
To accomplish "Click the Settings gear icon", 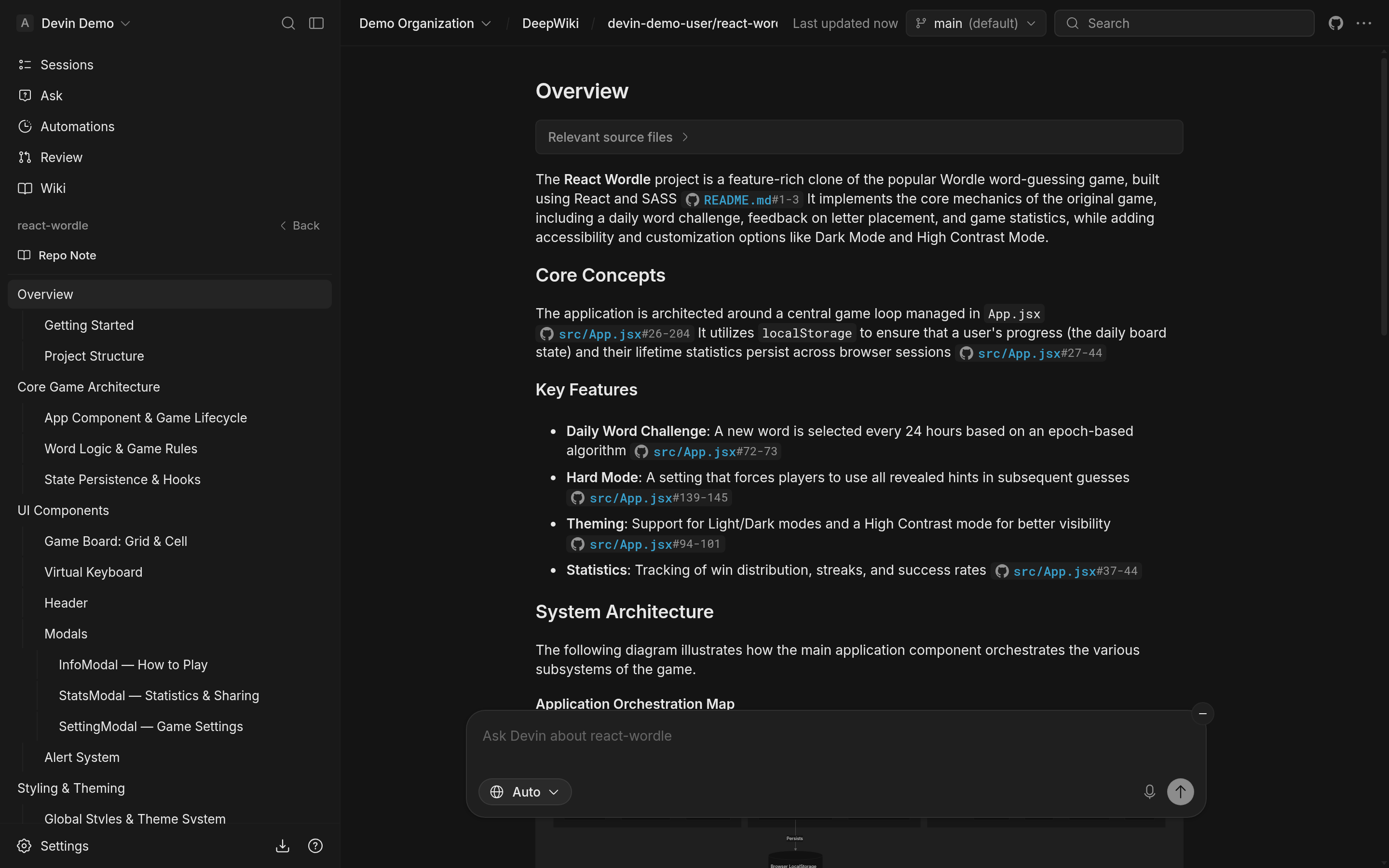I will [x=24, y=846].
